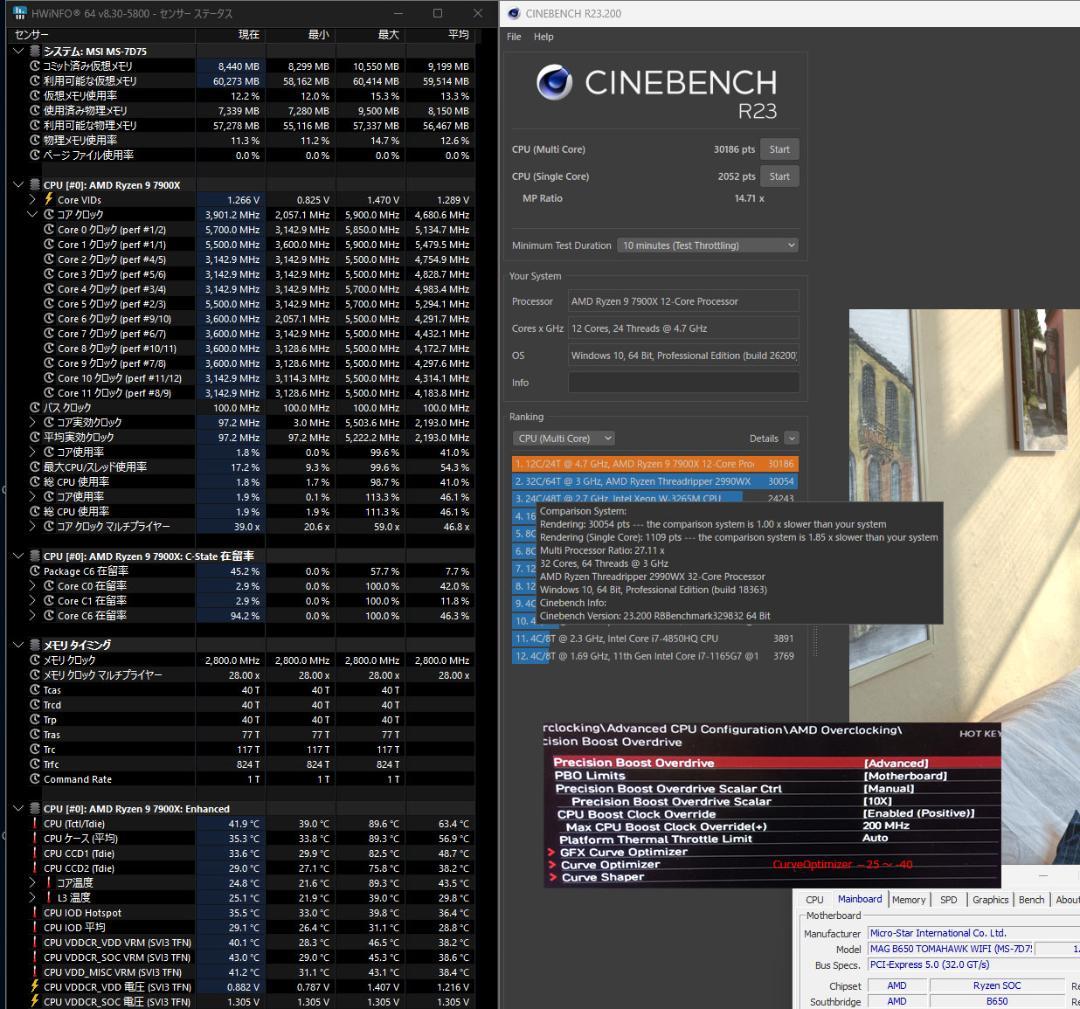Click the clock icon beside Package C6 在留率

[35, 571]
